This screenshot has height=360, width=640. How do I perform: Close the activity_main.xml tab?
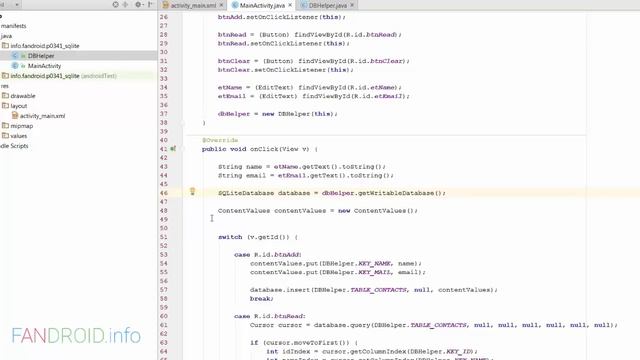click(x=222, y=5)
